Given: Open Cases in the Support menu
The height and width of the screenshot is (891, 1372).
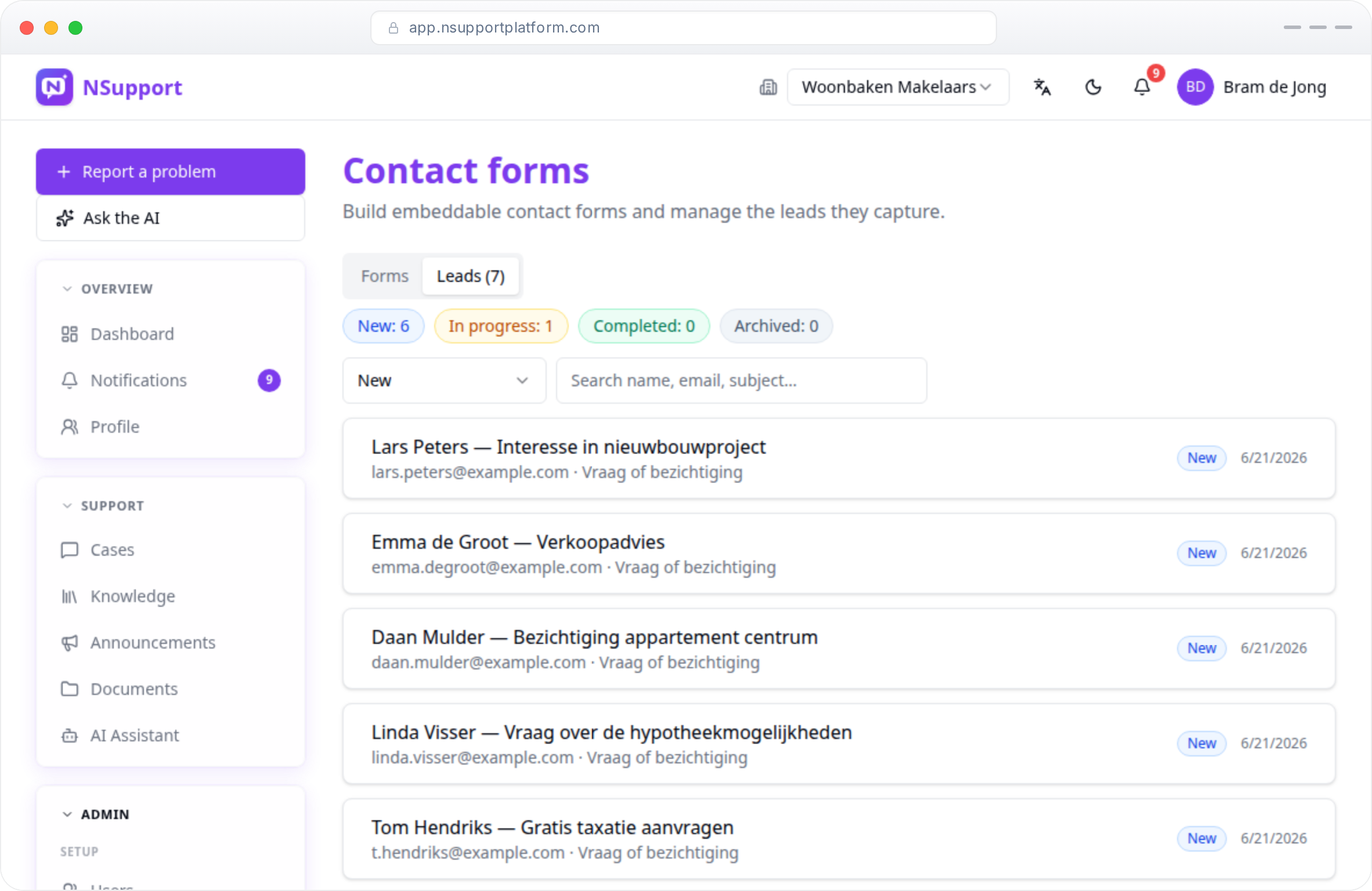Looking at the screenshot, I should 171,550.
